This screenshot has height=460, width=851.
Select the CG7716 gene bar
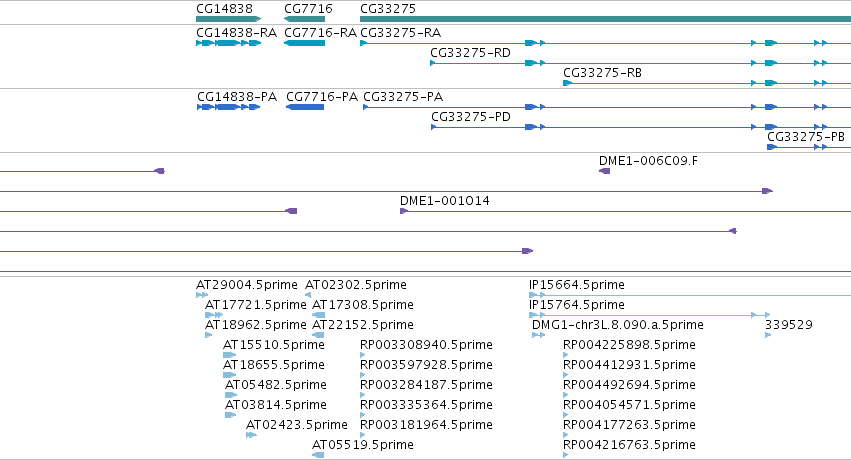(304, 19)
